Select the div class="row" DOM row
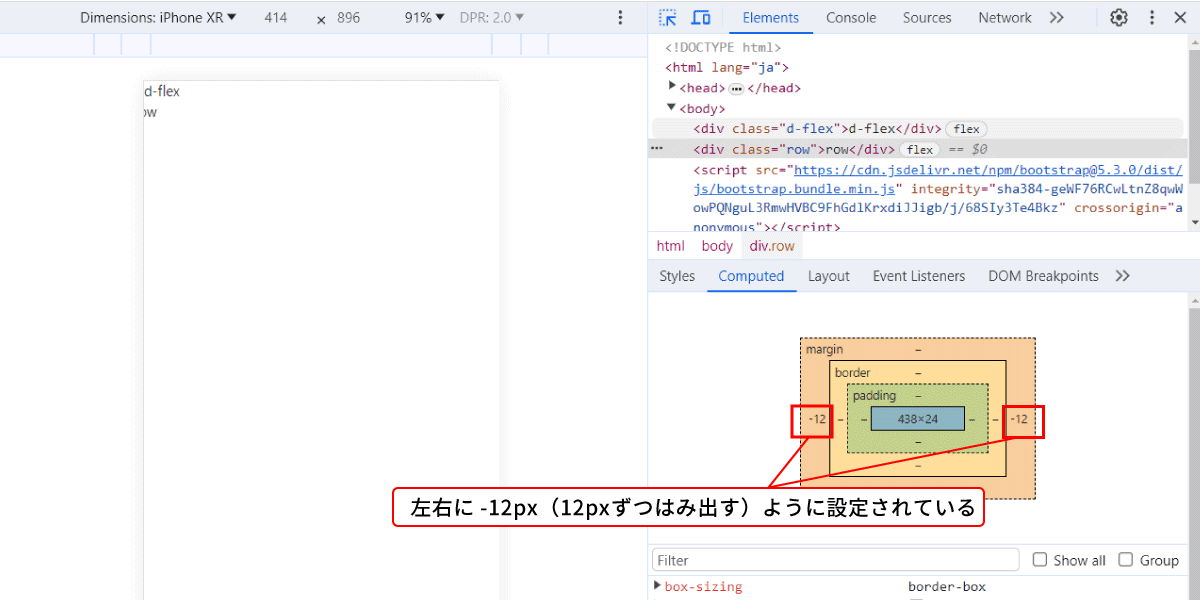The height and width of the screenshot is (600, 1200). tap(918, 150)
